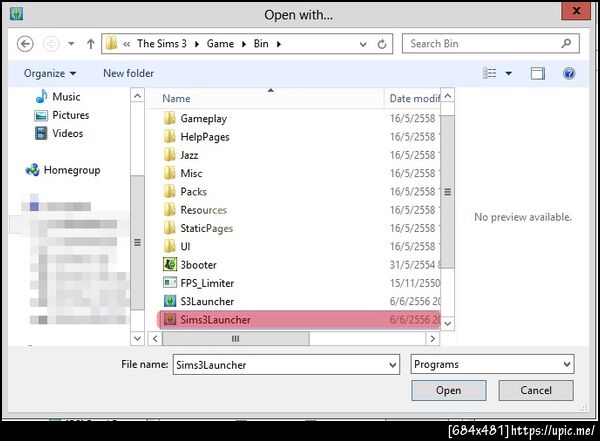The width and height of the screenshot is (600, 441).
Task: Click the Packs folder icon
Action: (x=170, y=191)
